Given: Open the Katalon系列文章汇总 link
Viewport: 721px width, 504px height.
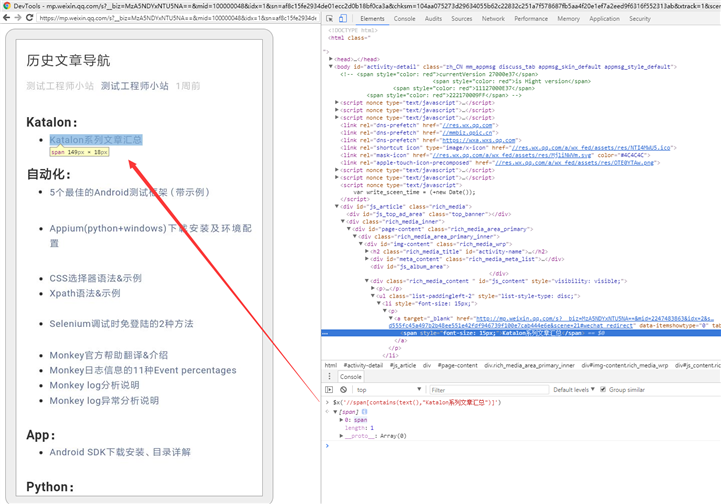Looking at the screenshot, I should point(96,139).
